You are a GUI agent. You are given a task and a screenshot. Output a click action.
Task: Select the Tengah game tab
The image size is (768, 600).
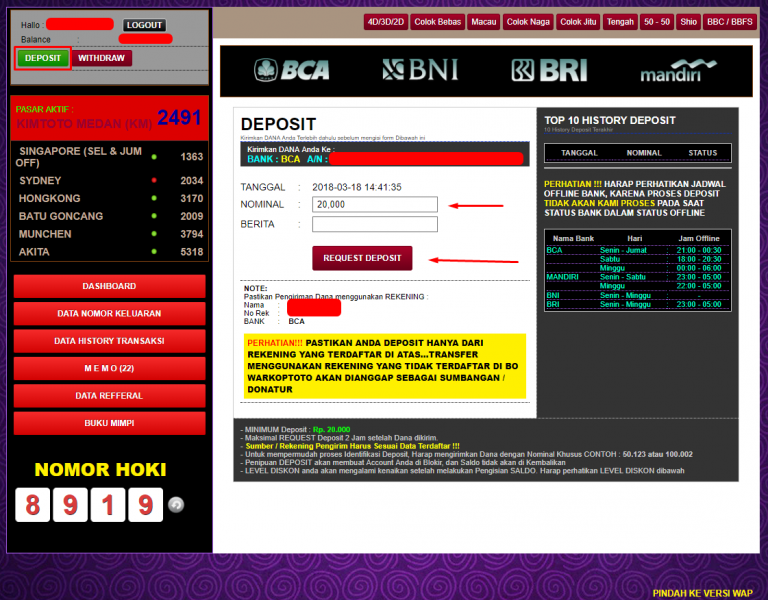point(620,22)
